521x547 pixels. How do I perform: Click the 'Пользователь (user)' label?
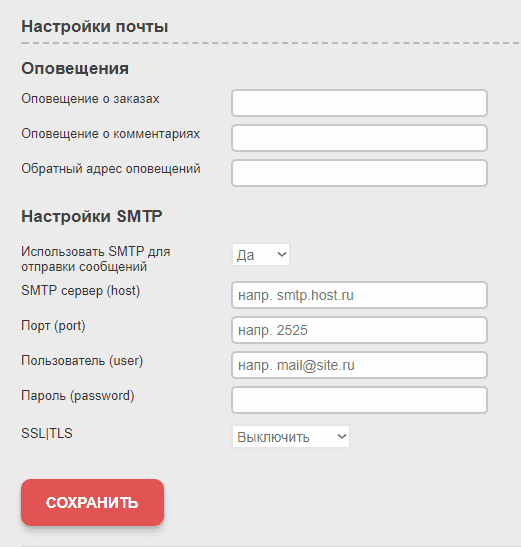[82, 361]
